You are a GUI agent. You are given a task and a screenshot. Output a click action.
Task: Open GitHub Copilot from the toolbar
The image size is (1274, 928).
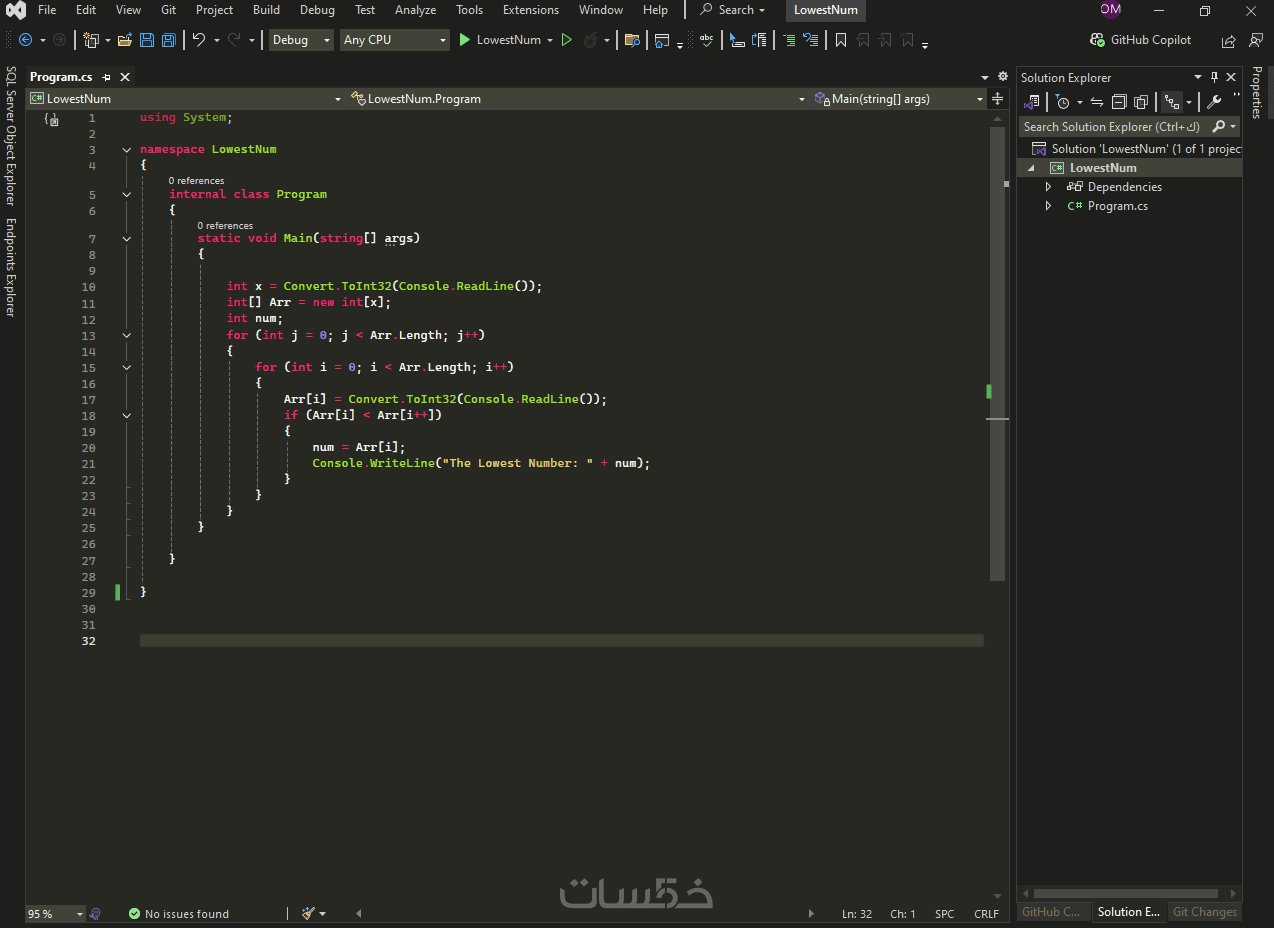tap(1141, 40)
